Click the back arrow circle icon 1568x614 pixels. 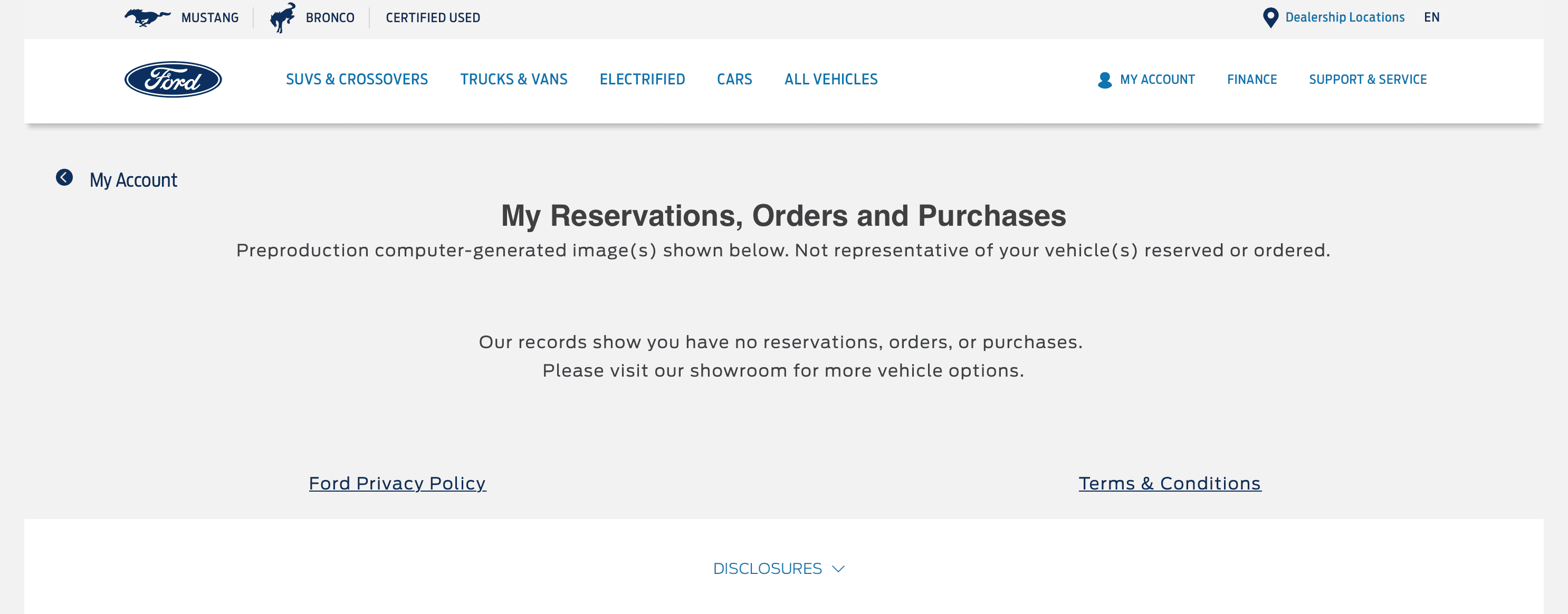click(64, 178)
